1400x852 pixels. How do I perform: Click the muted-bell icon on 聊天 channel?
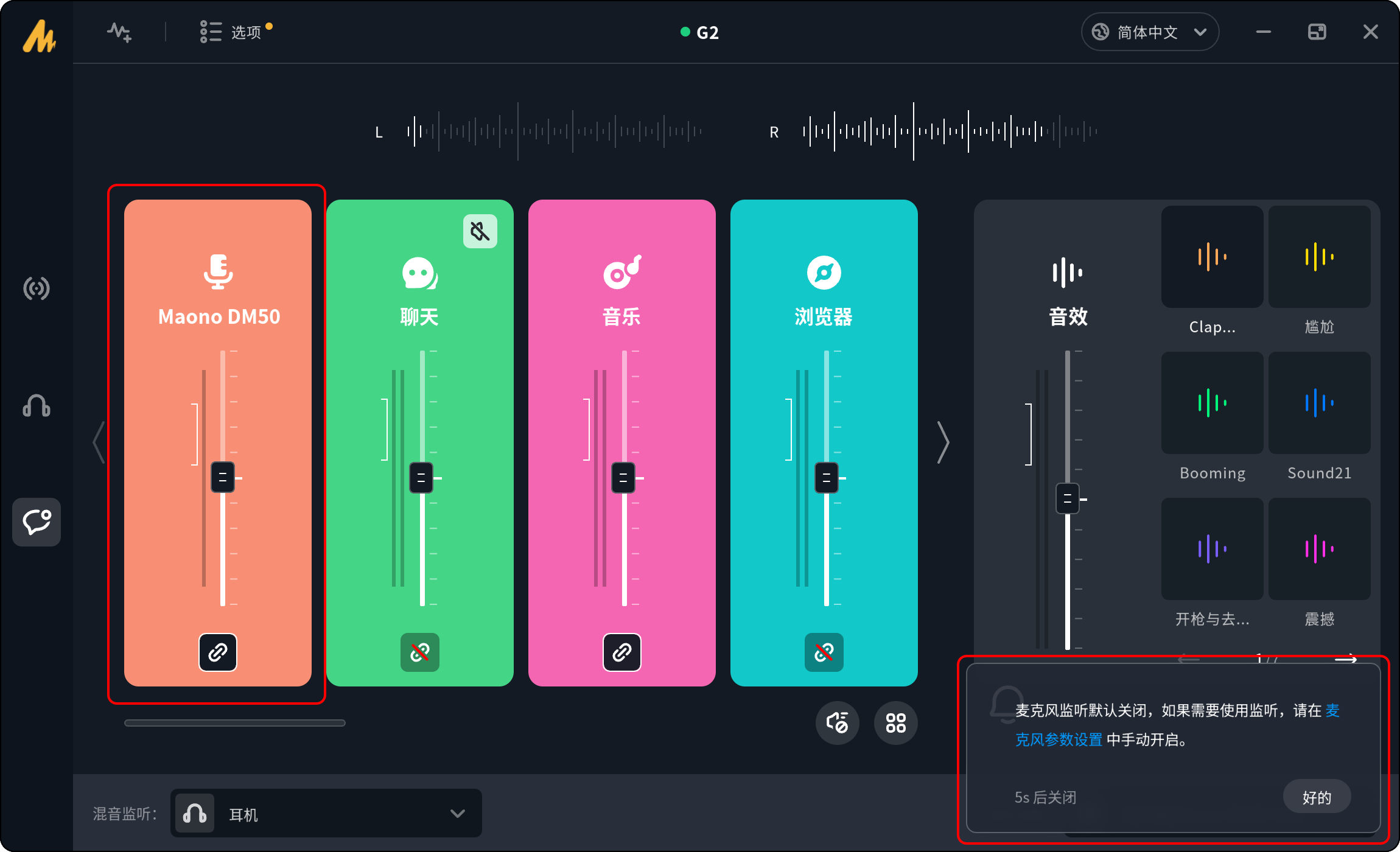click(x=480, y=231)
